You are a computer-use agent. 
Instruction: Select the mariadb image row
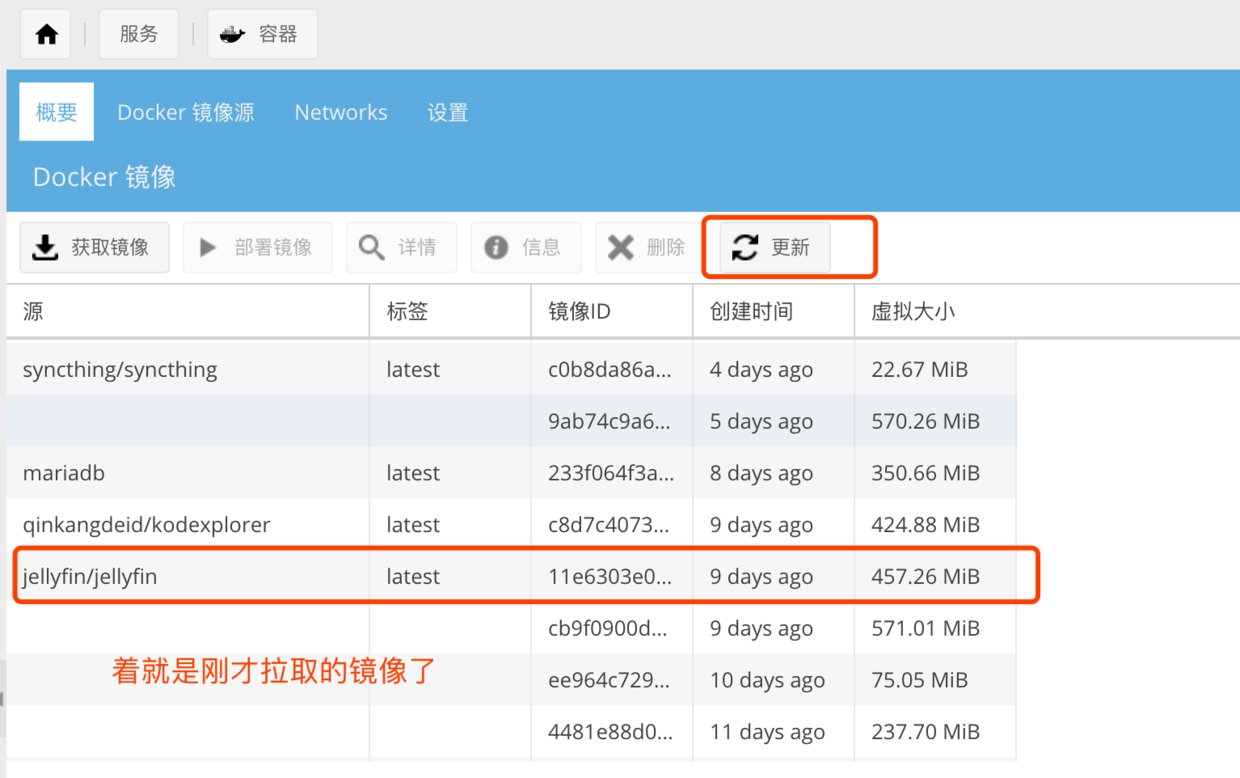[x=511, y=473]
